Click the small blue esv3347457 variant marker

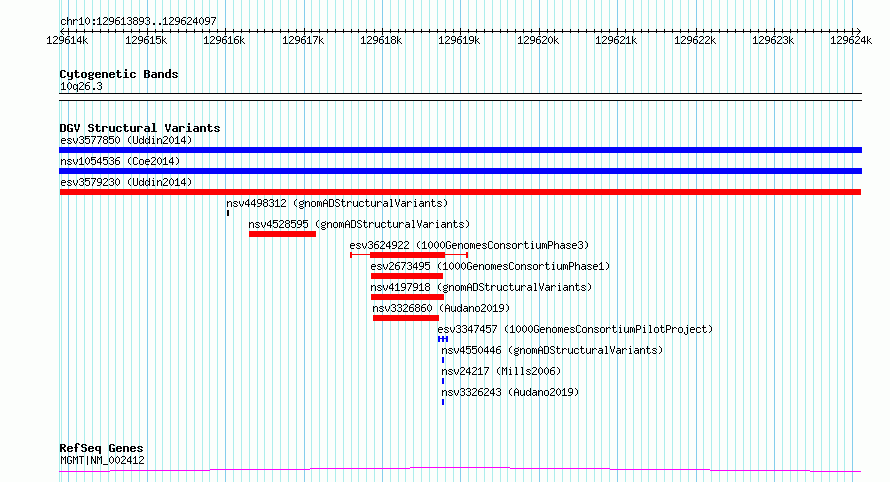click(443, 339)
